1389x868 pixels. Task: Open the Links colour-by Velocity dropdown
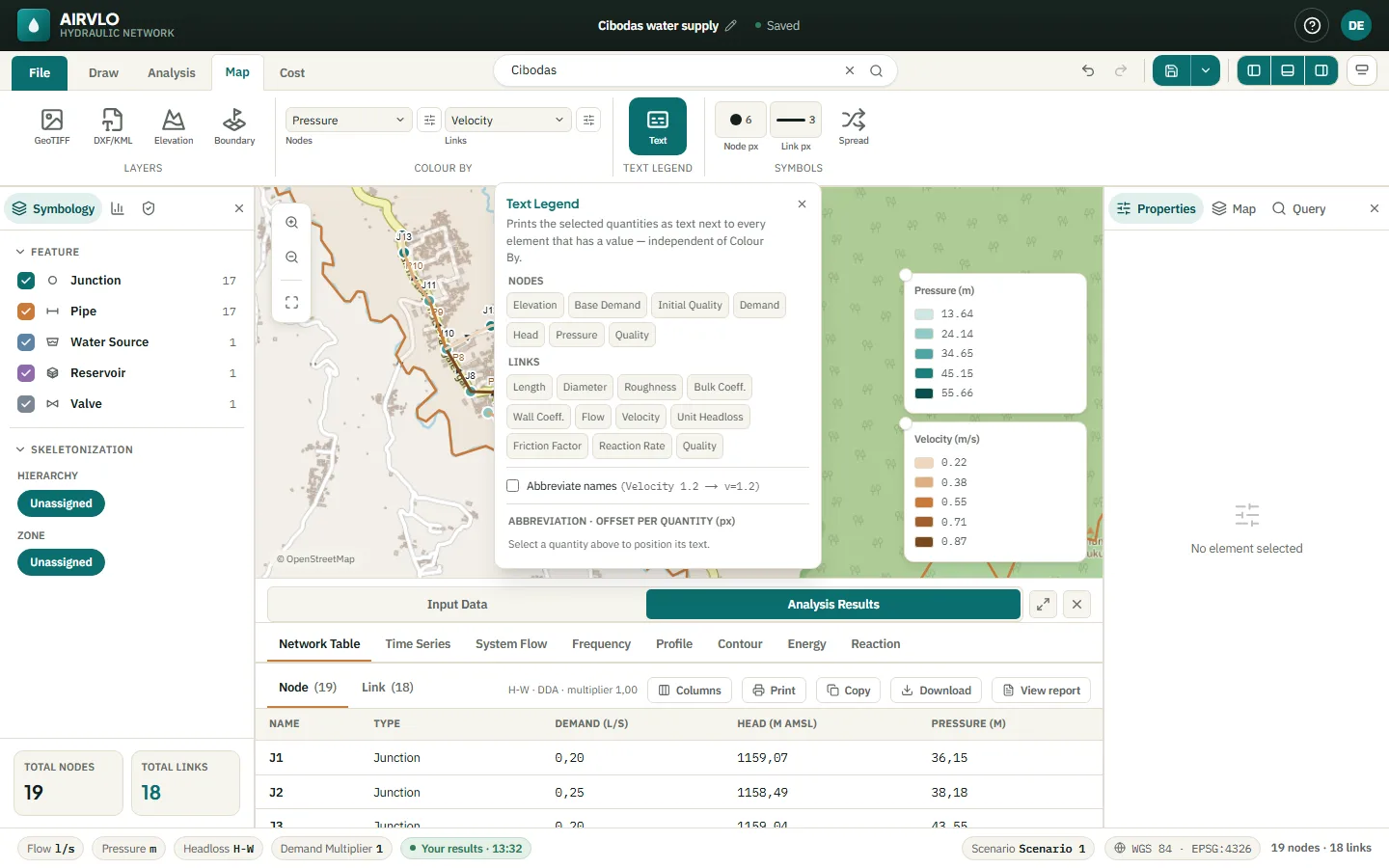(508, 120)
